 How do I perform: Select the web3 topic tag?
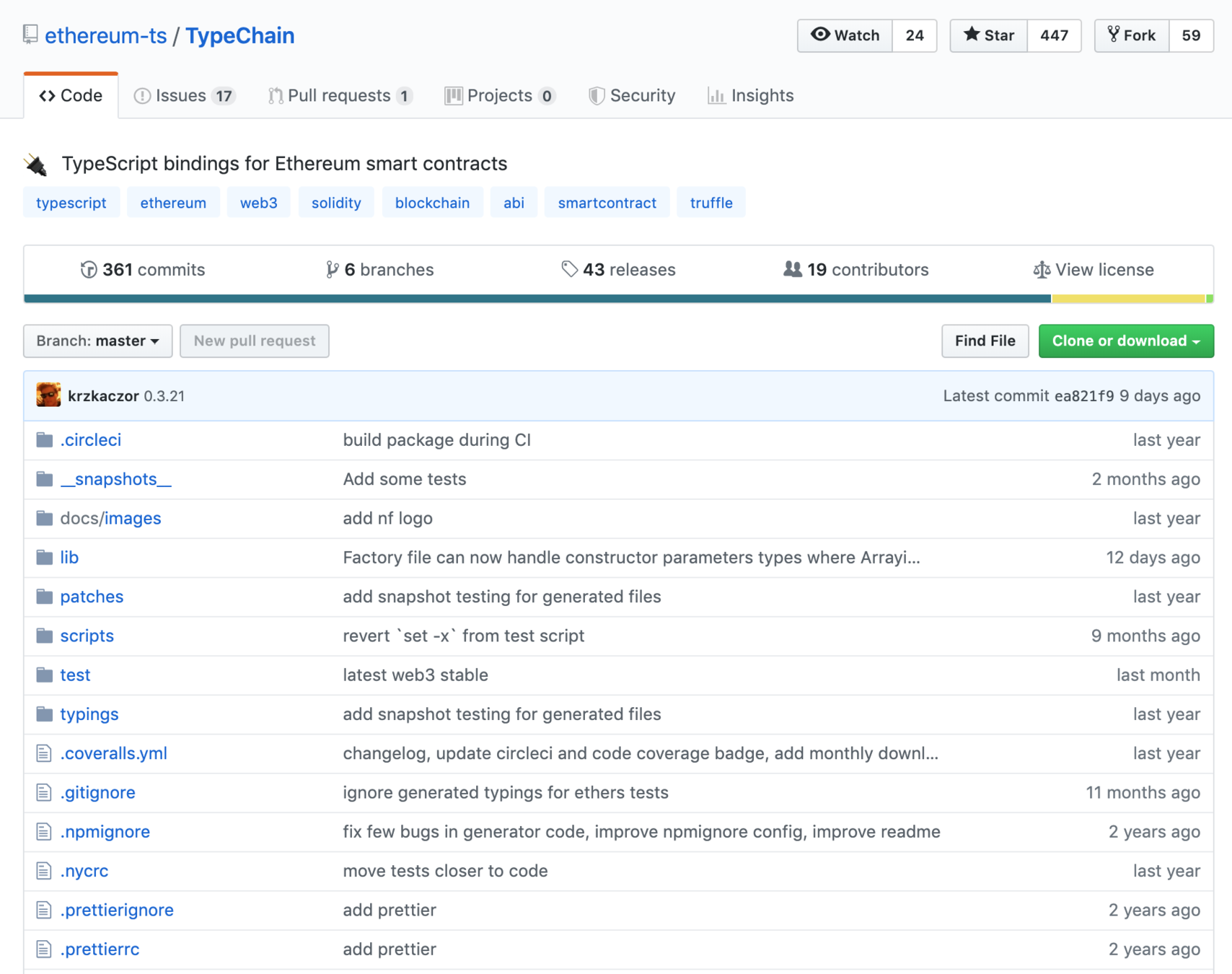[x=258, y=203]
